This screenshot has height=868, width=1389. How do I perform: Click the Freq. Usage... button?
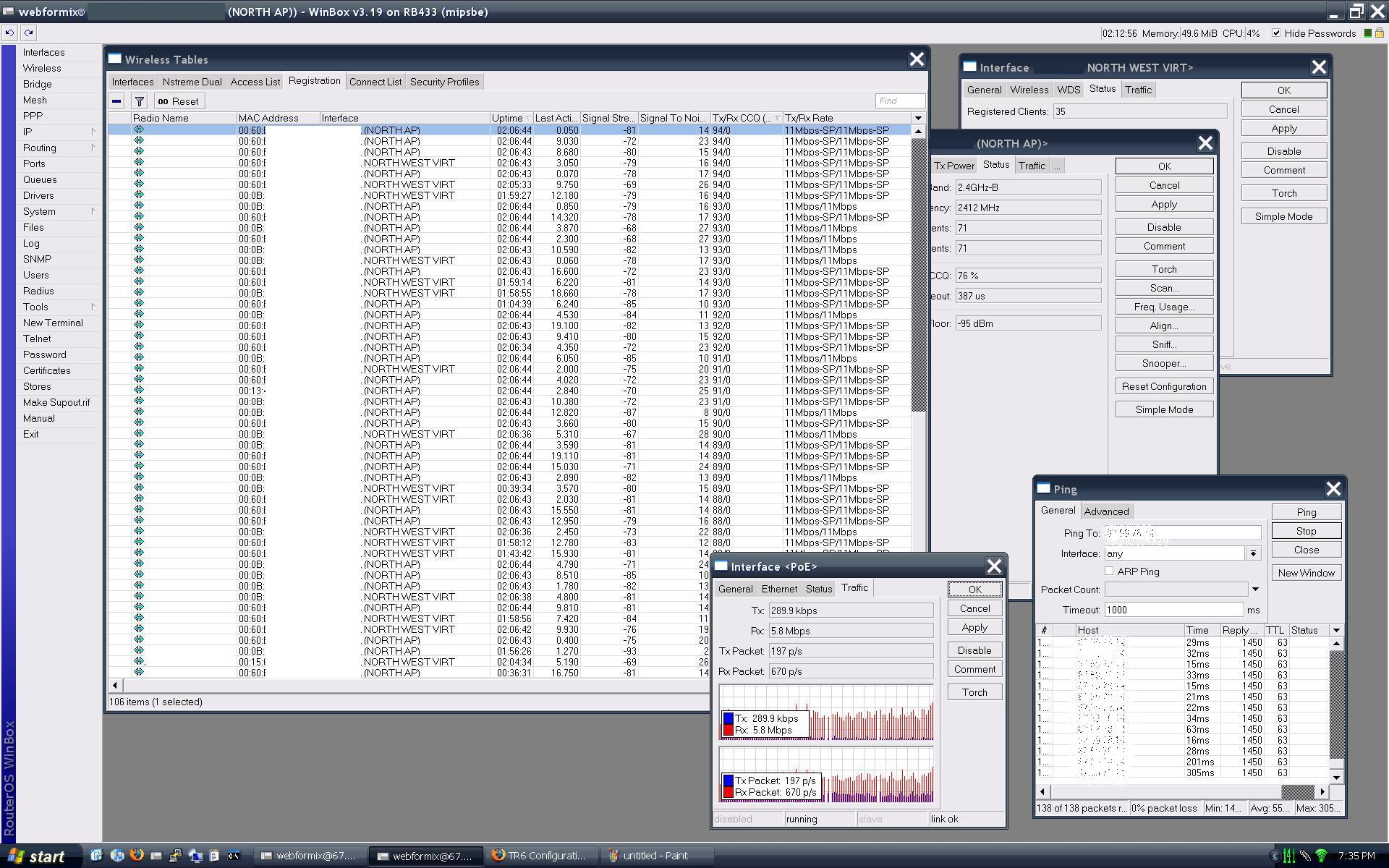(x=1163, y=307)
